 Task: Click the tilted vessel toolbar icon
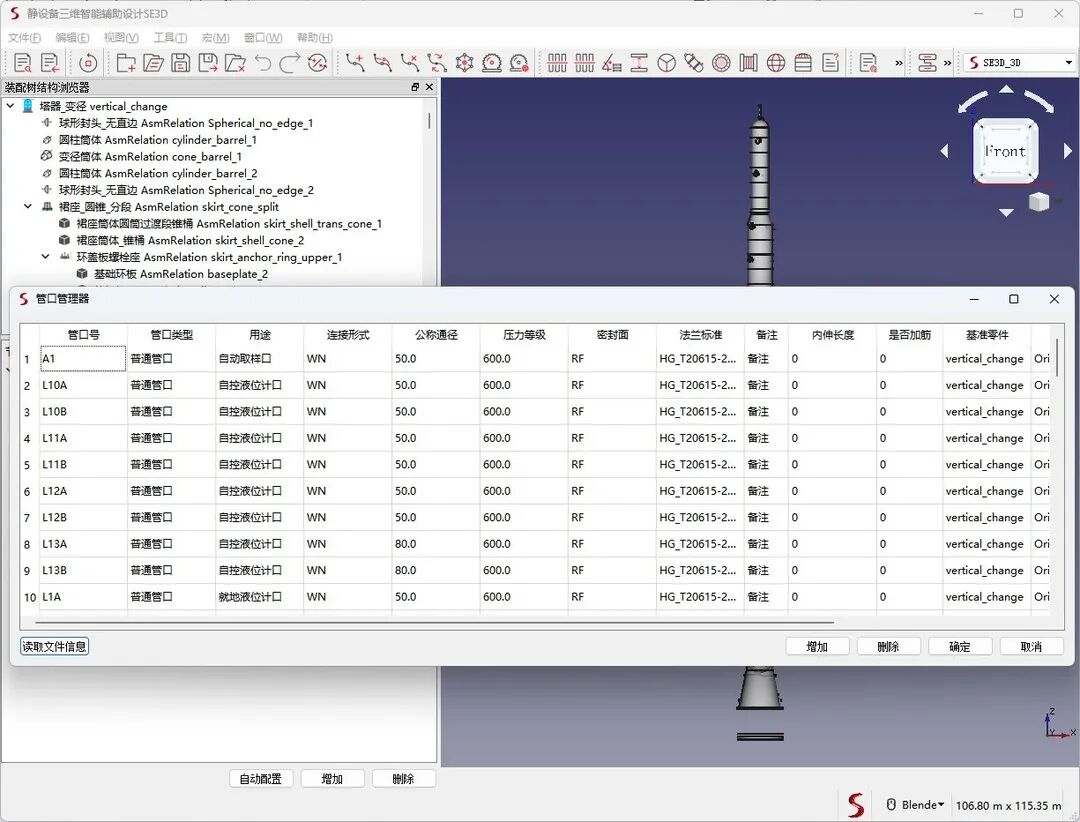coord(694,63)
